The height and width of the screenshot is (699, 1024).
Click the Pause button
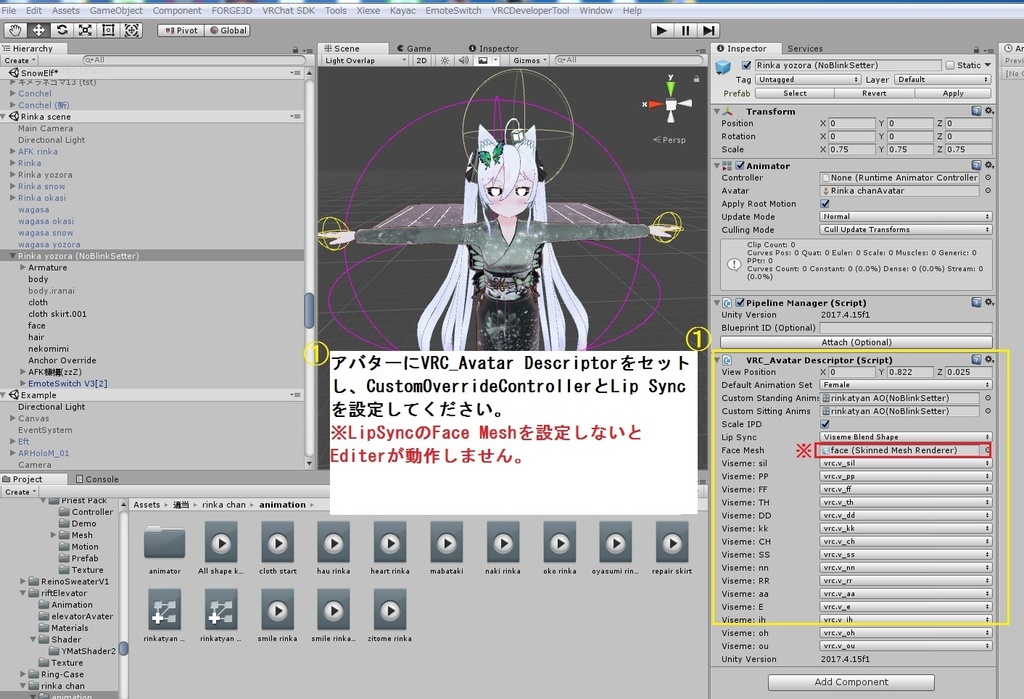point(684,30)
